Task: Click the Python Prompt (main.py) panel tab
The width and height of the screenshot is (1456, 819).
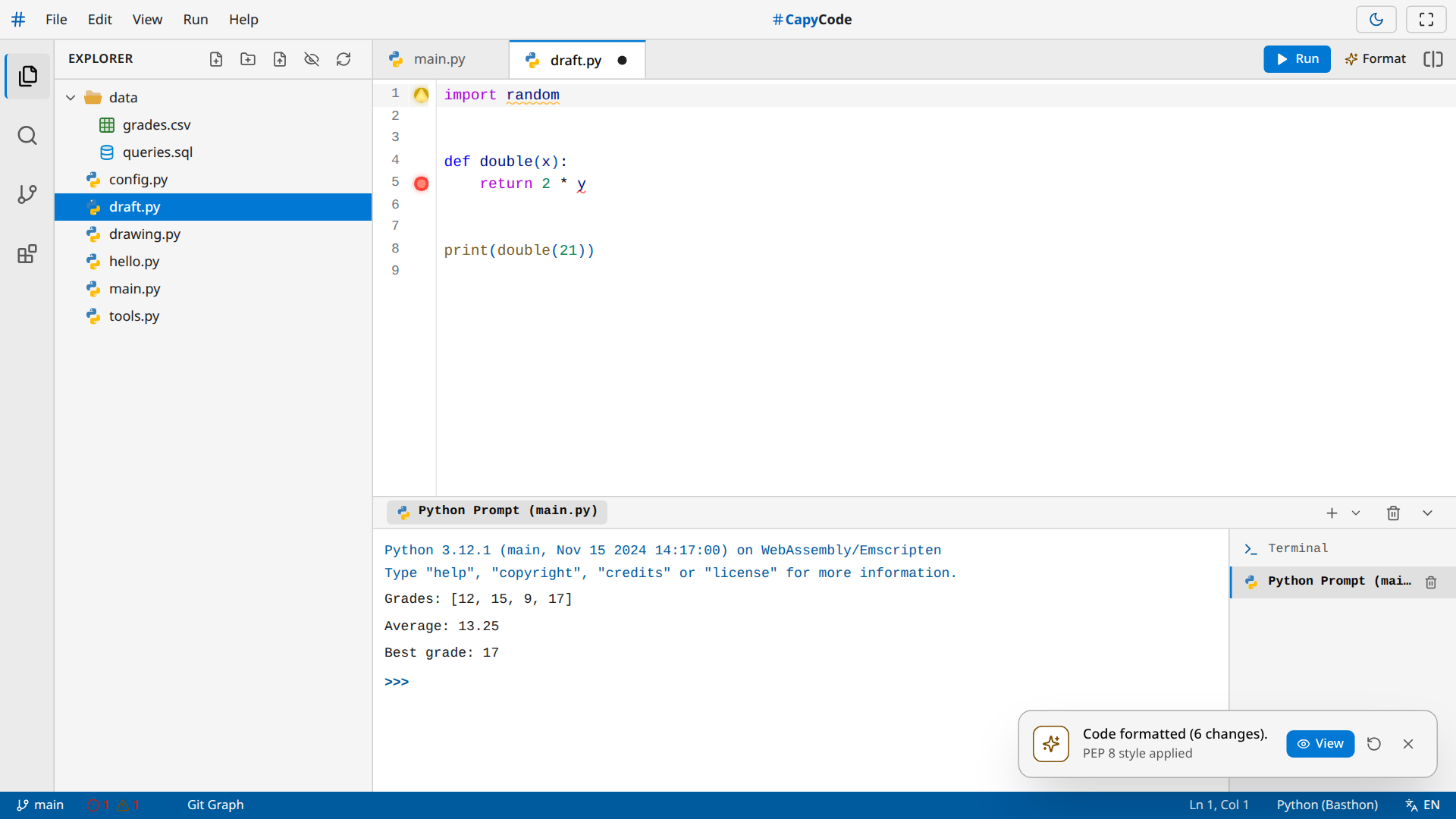Action: [x=497, y=511]
